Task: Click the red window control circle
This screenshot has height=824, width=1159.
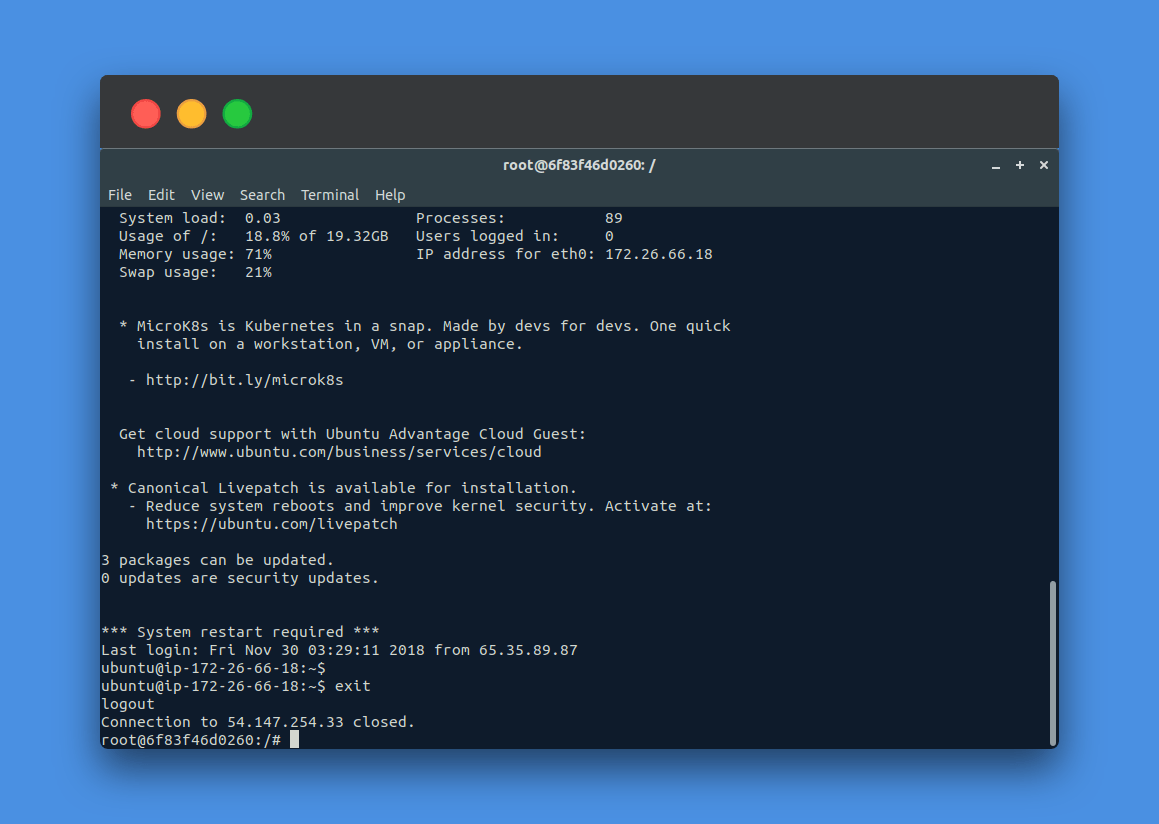Action: point(145,113)
